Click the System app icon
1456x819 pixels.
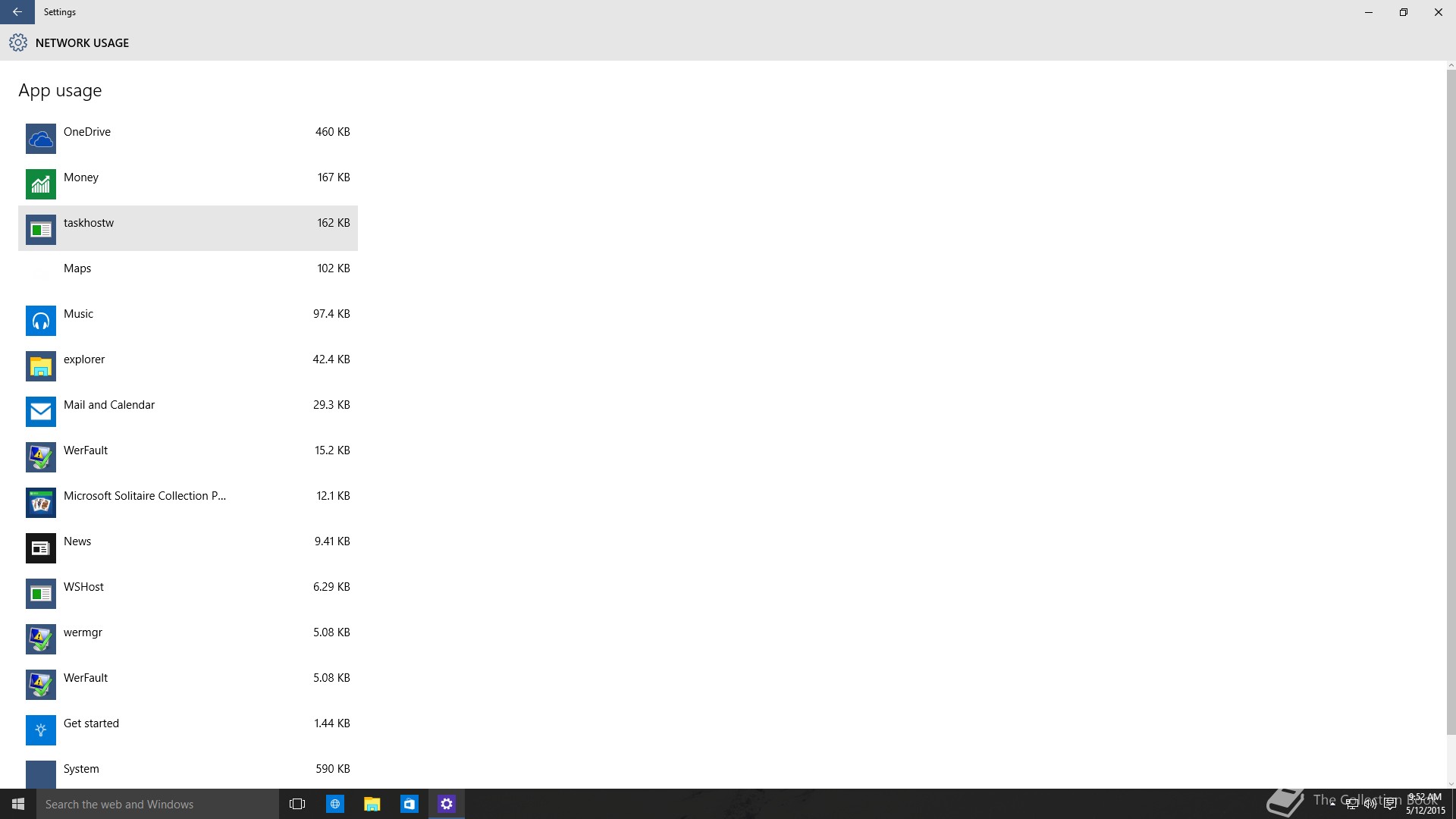click(x=41, y=774)
